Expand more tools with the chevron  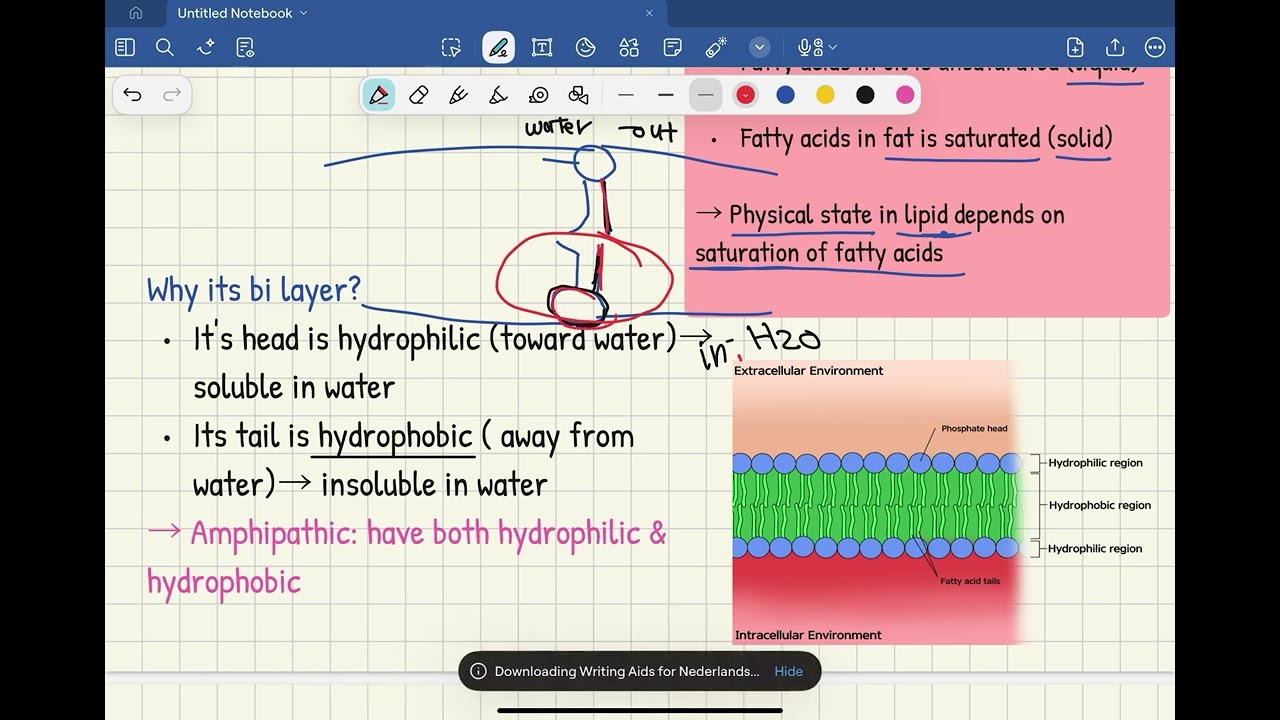[760, 47]
